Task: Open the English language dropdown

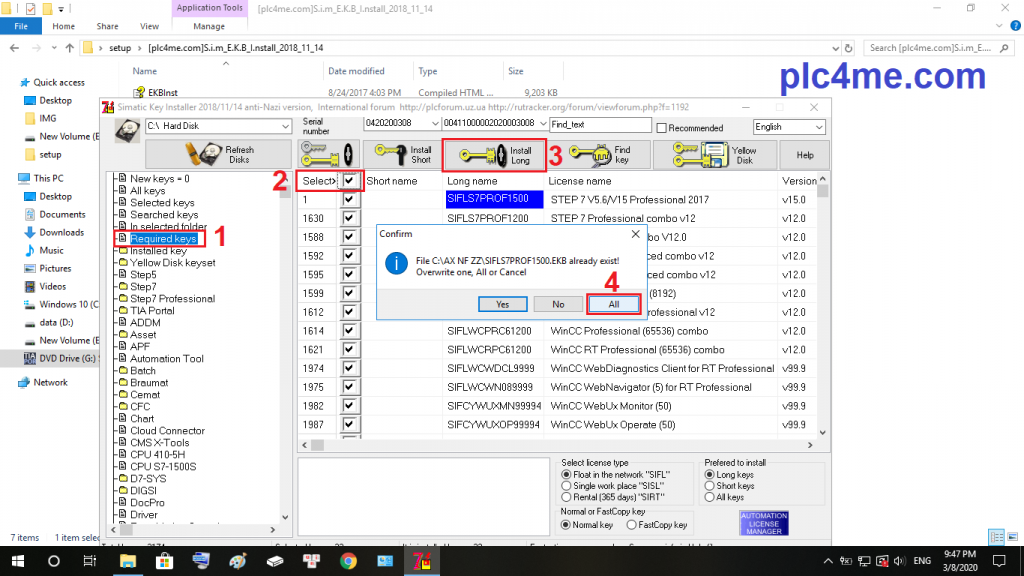Action: tap(819, 127)
